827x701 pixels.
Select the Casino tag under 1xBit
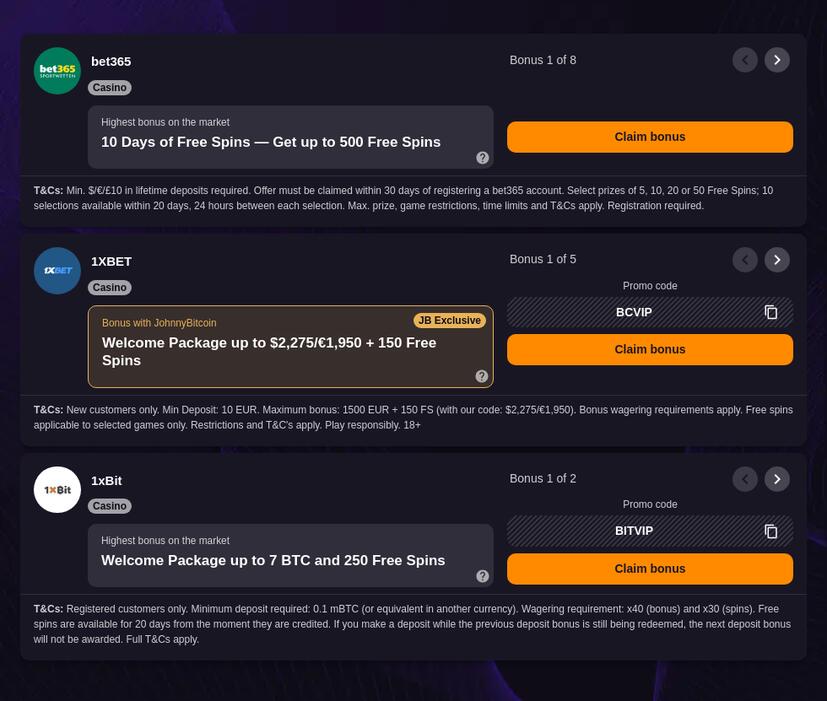109,506
